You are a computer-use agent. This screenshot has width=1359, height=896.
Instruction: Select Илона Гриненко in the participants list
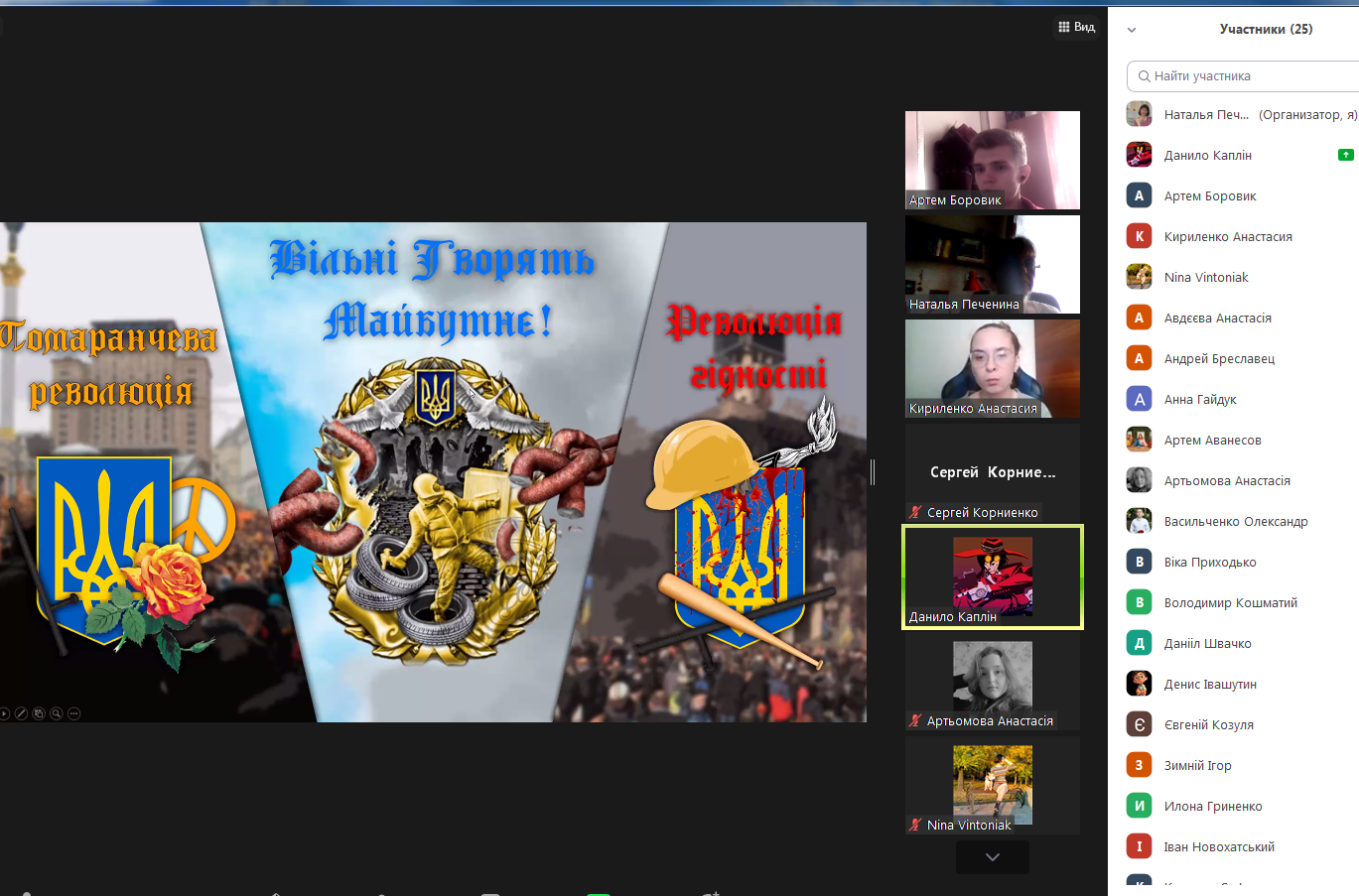pos(1213,807)
